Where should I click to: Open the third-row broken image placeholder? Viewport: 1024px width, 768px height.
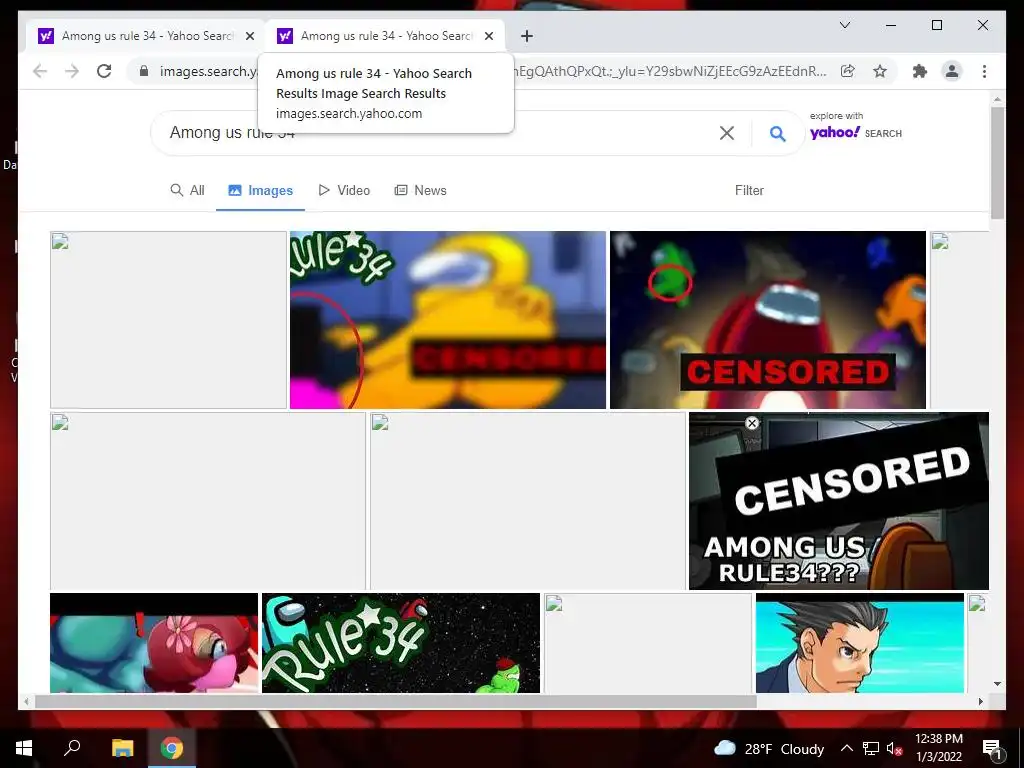(x=648, y=643)
